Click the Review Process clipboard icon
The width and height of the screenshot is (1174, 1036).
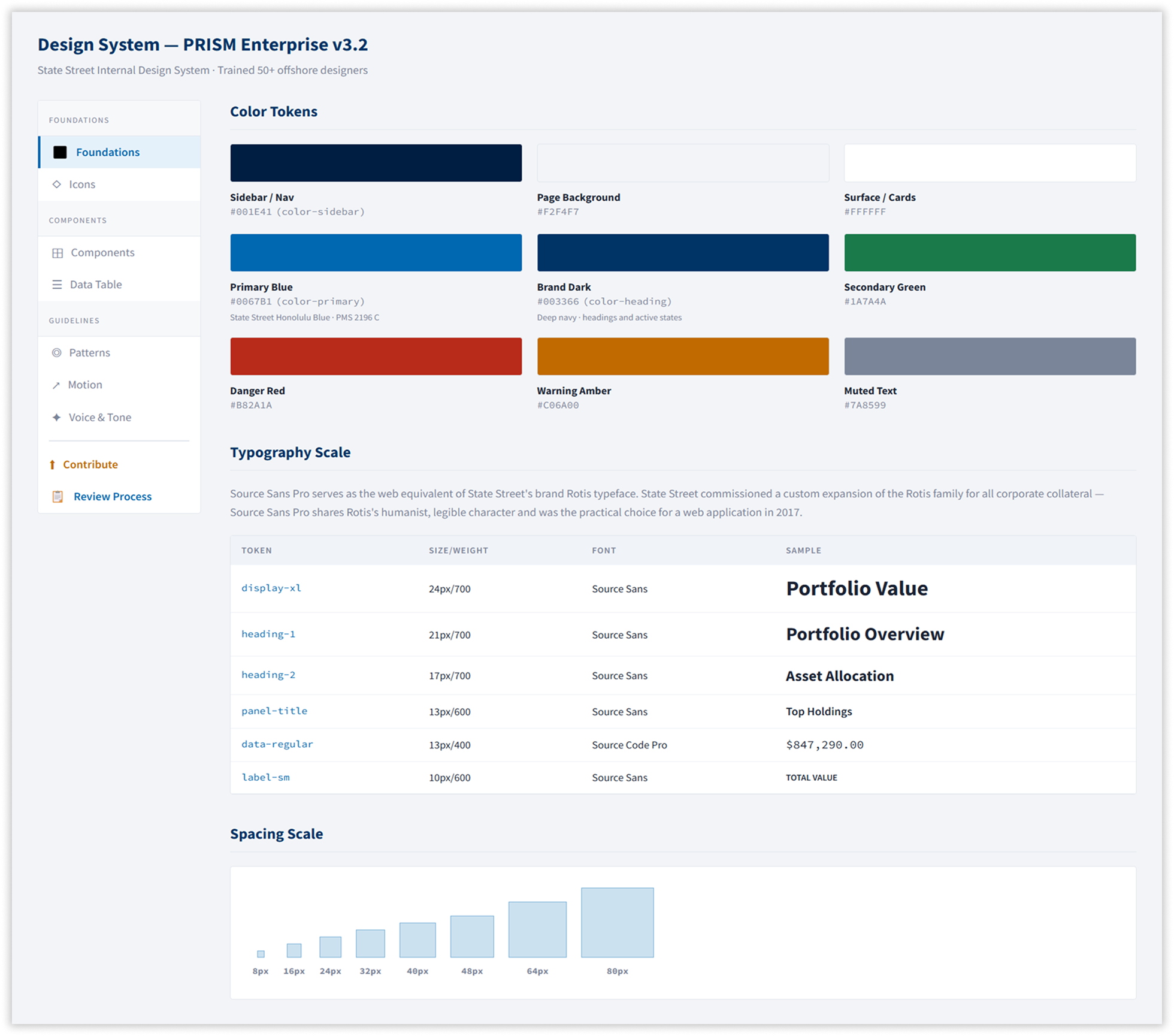[x=58, y=497]
